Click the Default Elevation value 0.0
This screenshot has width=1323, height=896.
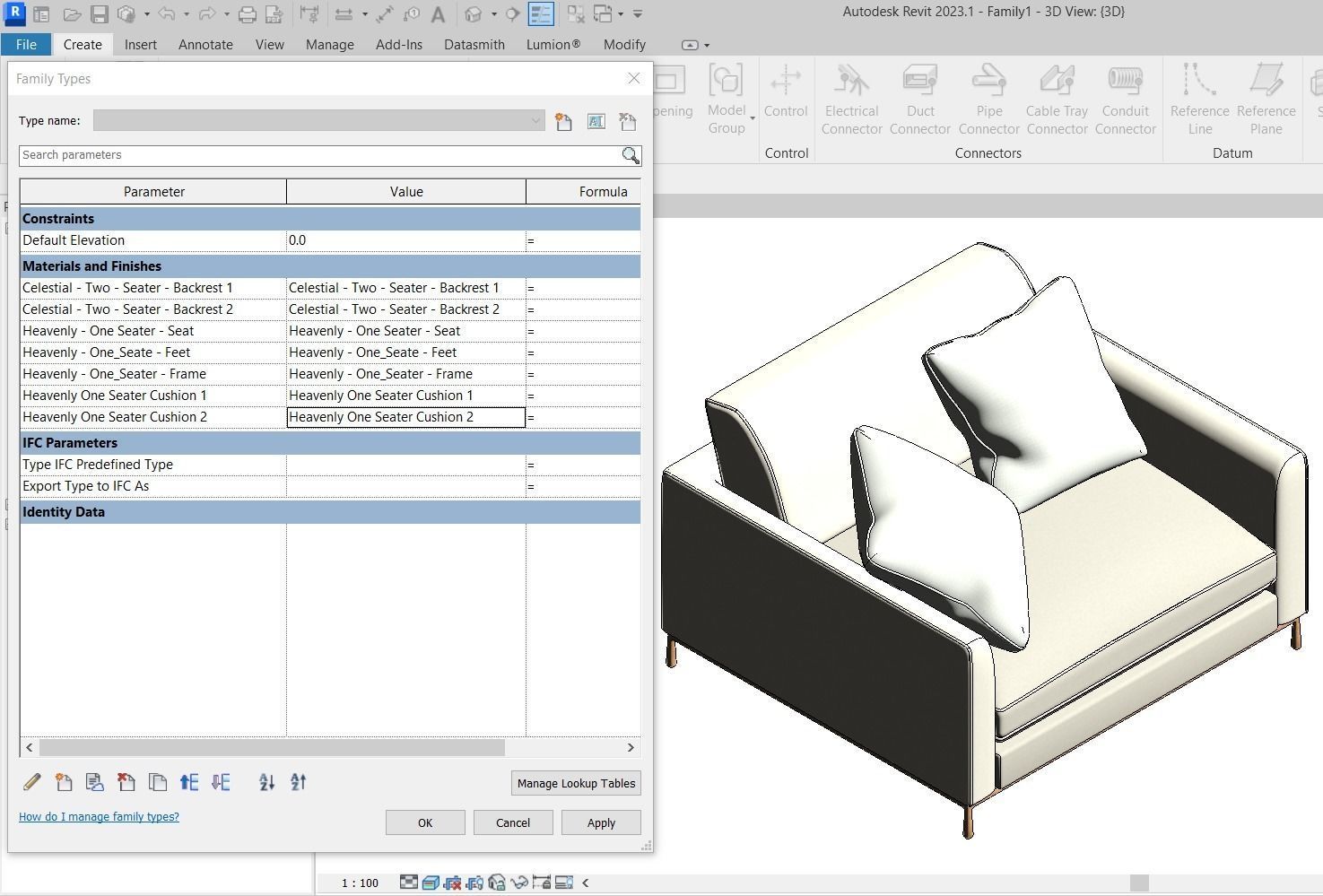point(405,240)
